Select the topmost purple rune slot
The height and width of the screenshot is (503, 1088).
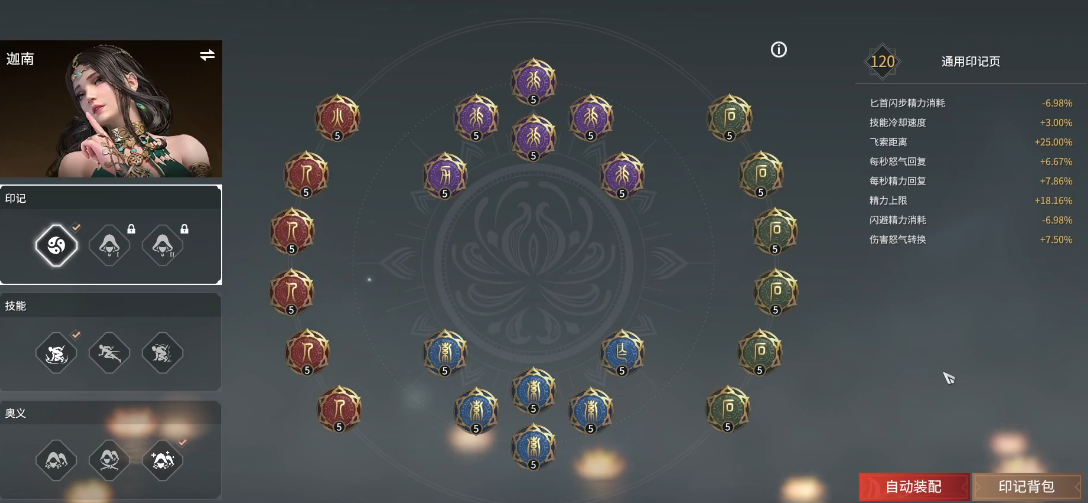(x=534, y=81)
